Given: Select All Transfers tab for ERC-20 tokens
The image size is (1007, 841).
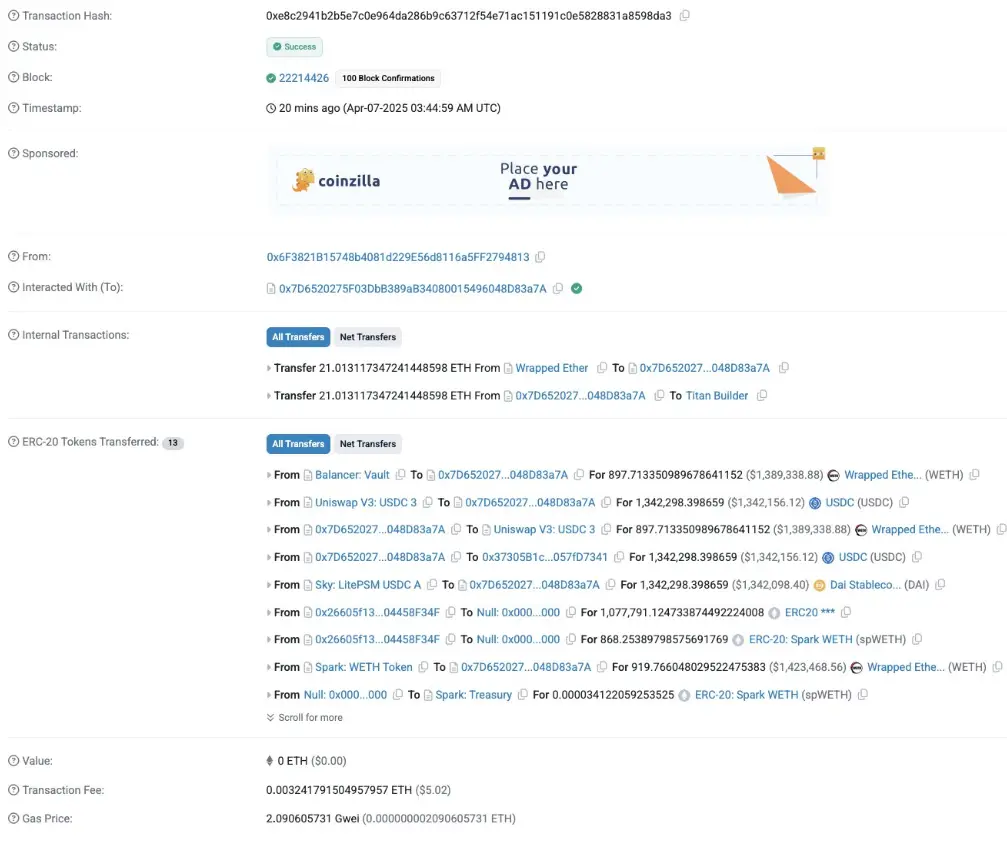Looking at the screenshot, I should 298,444.
